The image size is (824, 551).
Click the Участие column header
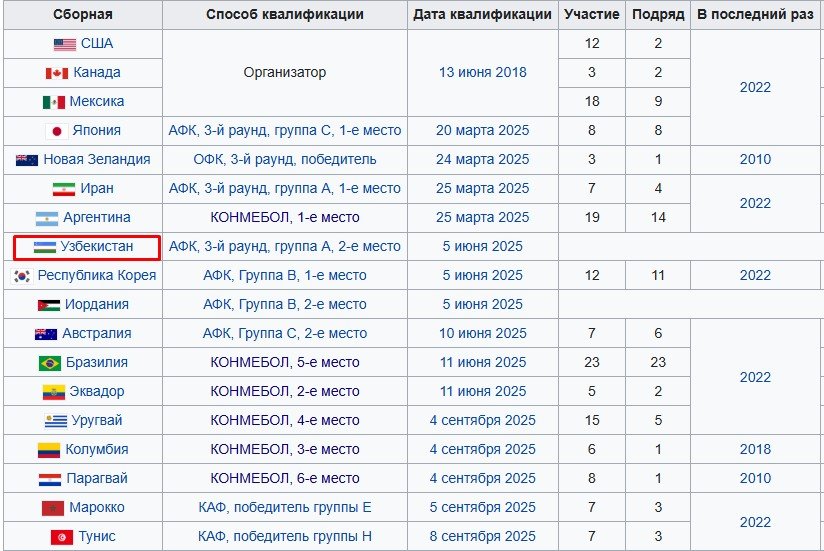click(x=592, y=14)
